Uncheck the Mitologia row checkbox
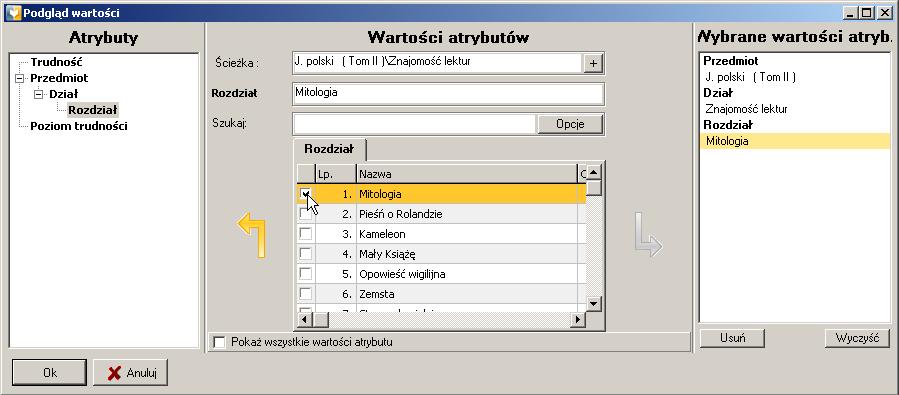899x395 pixels. click(x=306, y=194)
